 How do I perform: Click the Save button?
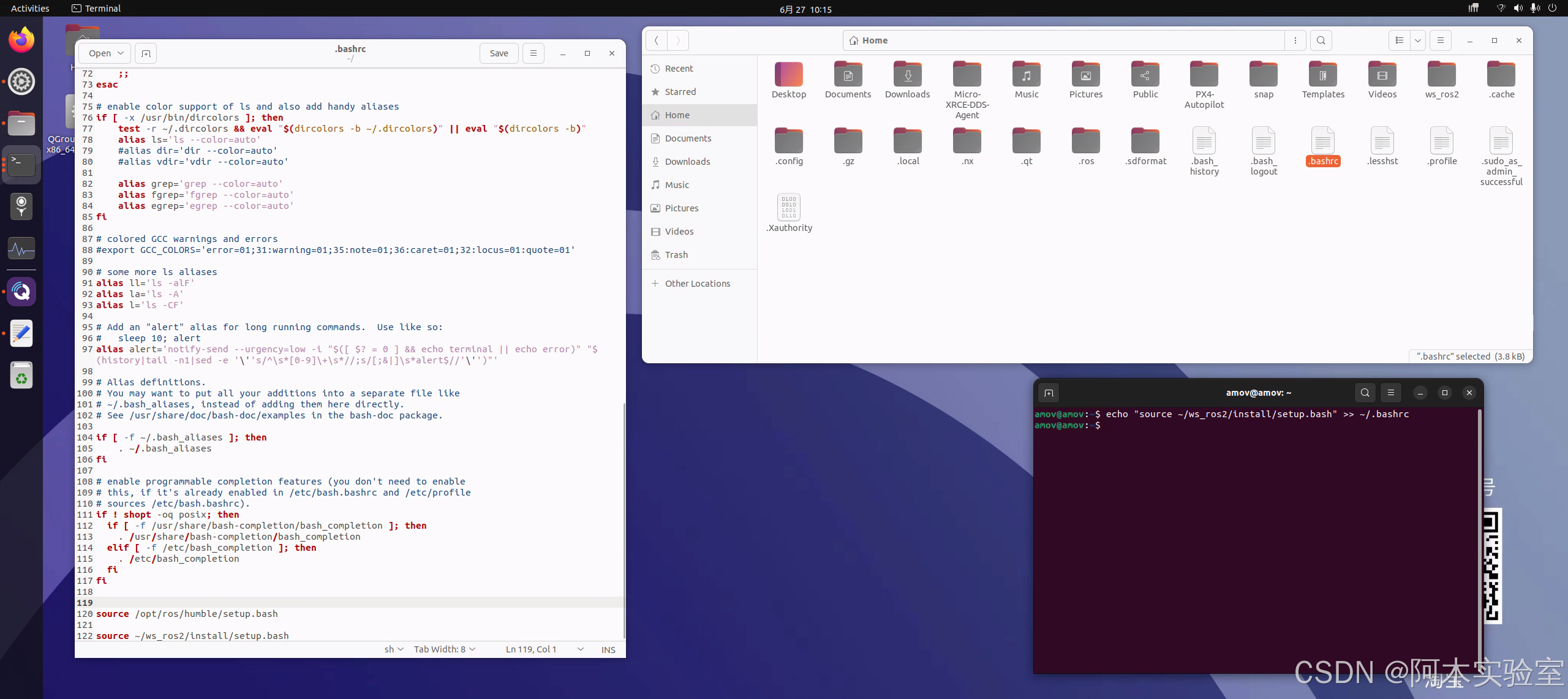pos(499,53)
